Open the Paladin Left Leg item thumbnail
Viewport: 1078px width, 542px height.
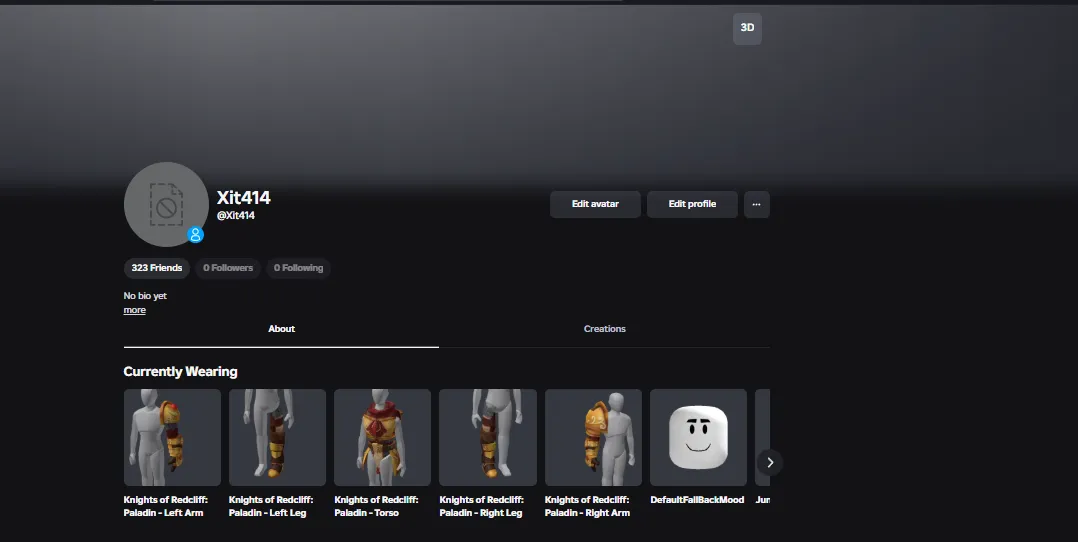coord(277,437)
